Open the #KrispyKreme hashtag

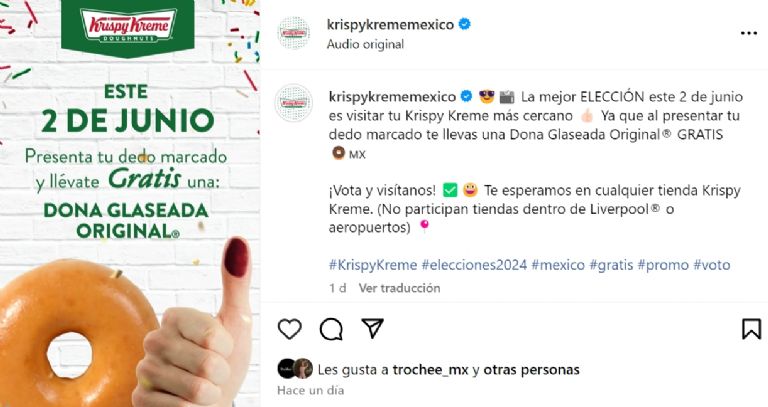(x=373, y=265)
